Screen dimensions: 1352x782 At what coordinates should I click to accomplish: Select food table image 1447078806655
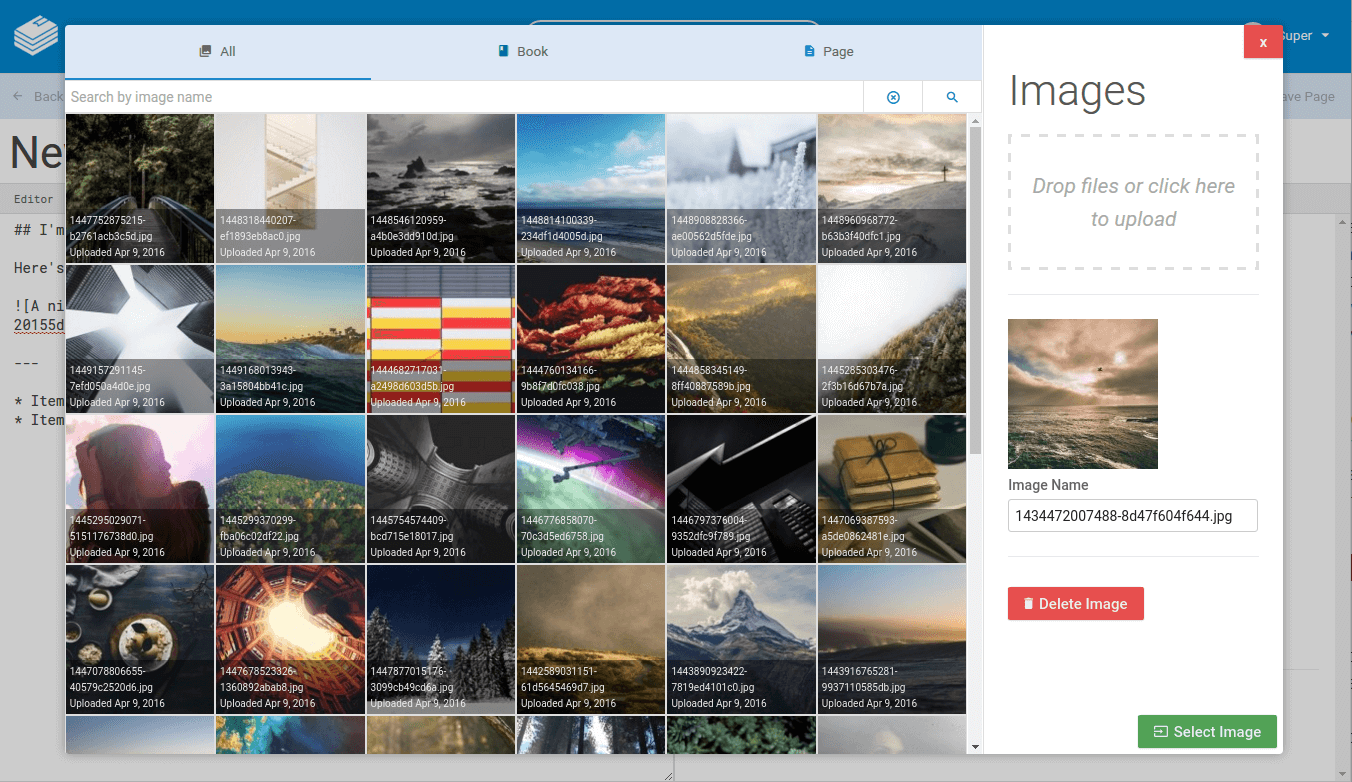(x=140, y=639)
